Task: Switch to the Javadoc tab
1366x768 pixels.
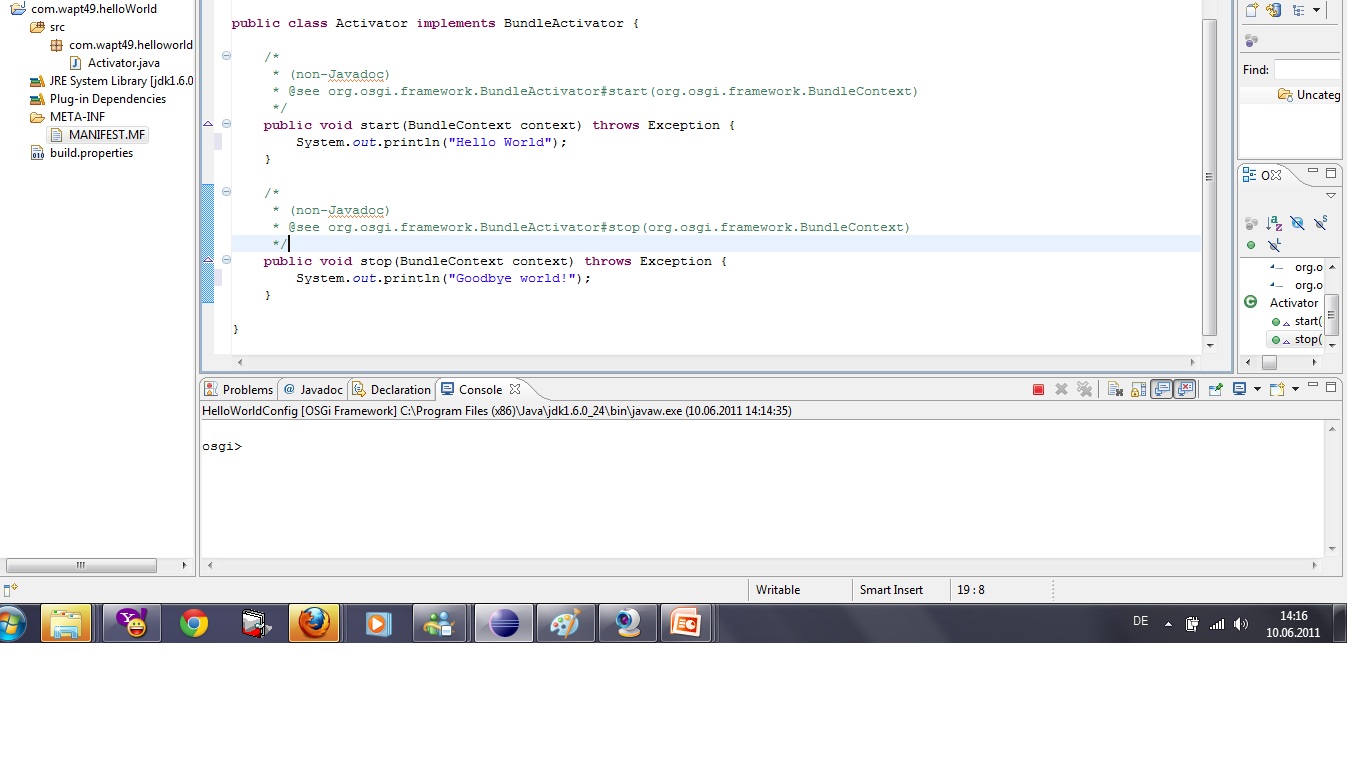Action: tap(313, 390)
